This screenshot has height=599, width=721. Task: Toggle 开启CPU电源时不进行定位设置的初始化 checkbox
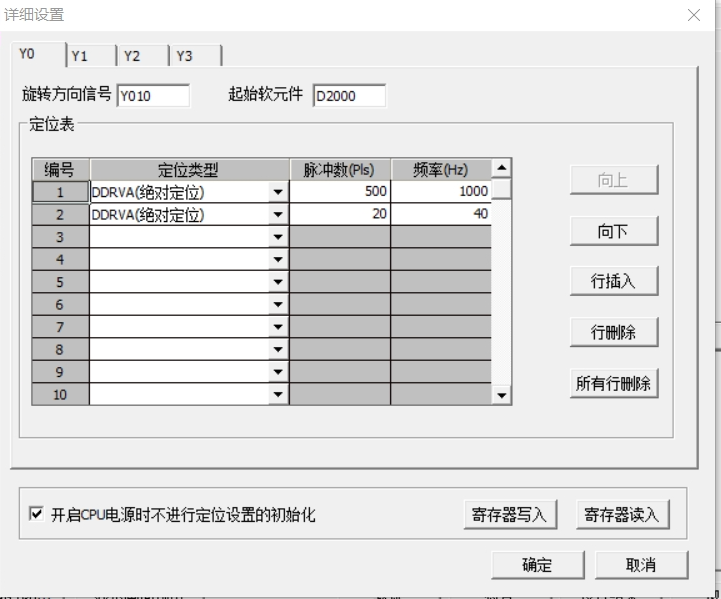(37, 515)
